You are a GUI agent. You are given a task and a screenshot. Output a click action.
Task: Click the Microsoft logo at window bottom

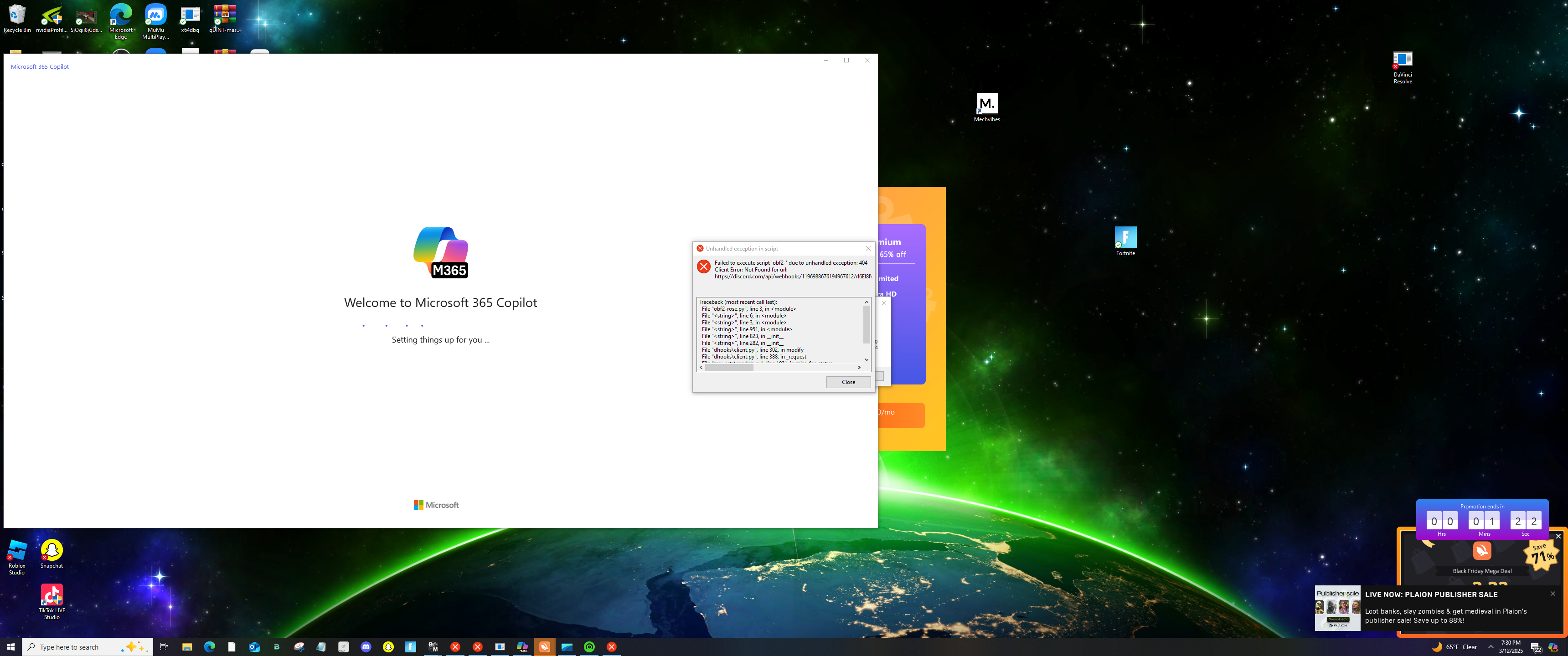coord(436,505)
